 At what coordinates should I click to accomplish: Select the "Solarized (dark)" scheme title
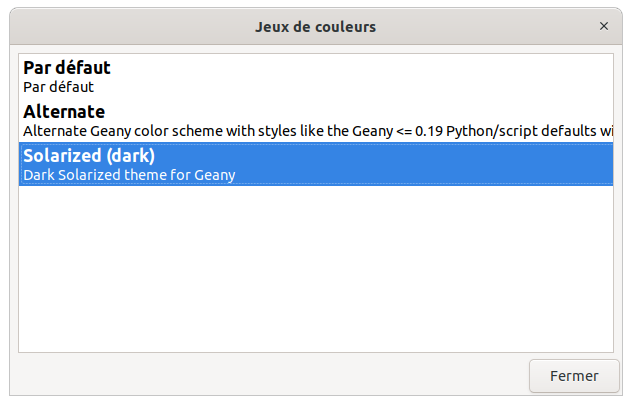[x=89, y=156]
